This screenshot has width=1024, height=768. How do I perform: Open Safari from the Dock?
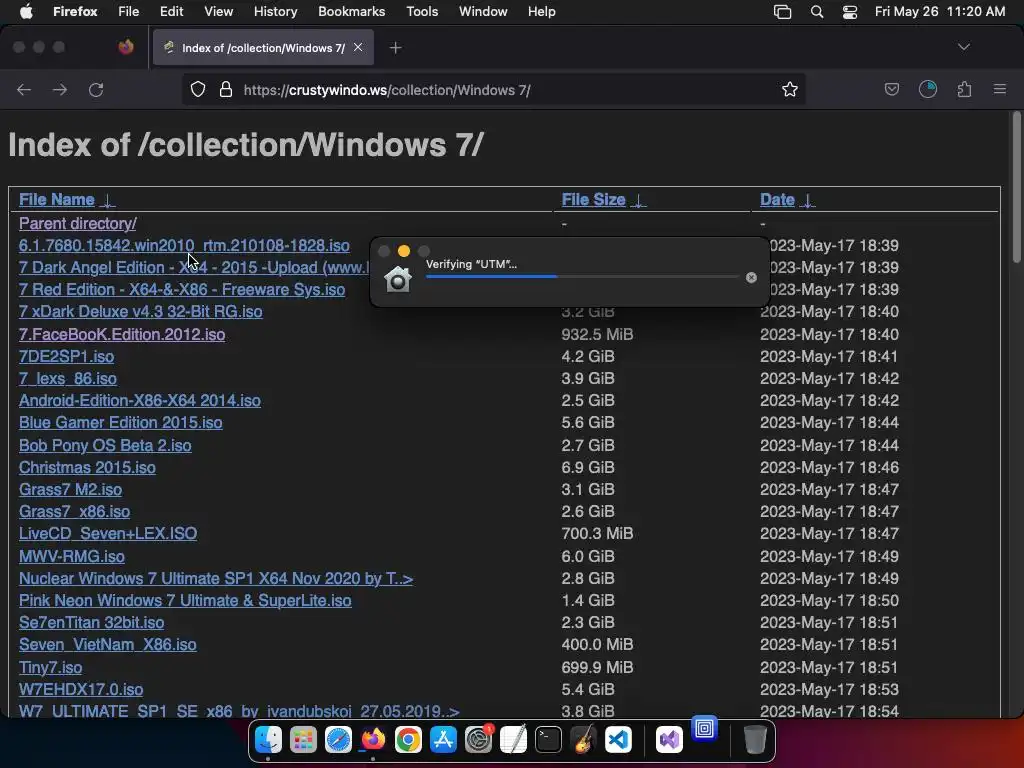point(338,740)
